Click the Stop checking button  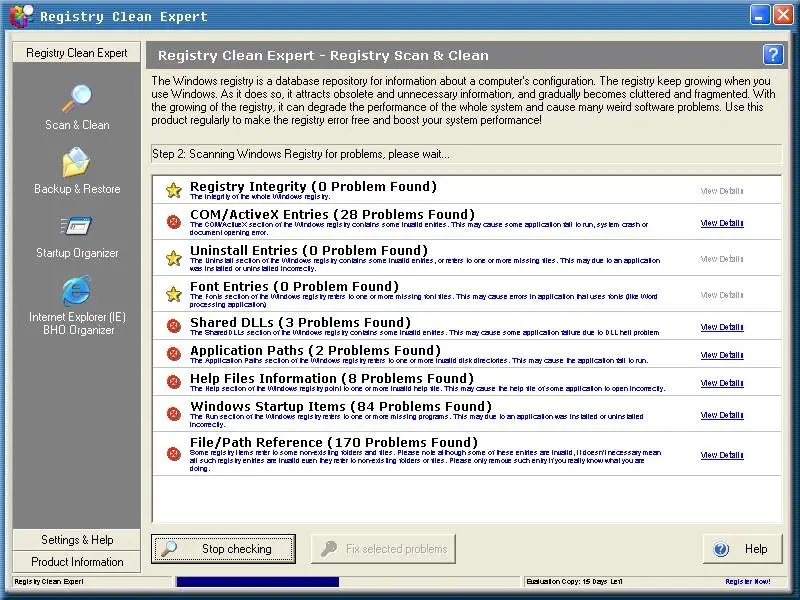223,549
